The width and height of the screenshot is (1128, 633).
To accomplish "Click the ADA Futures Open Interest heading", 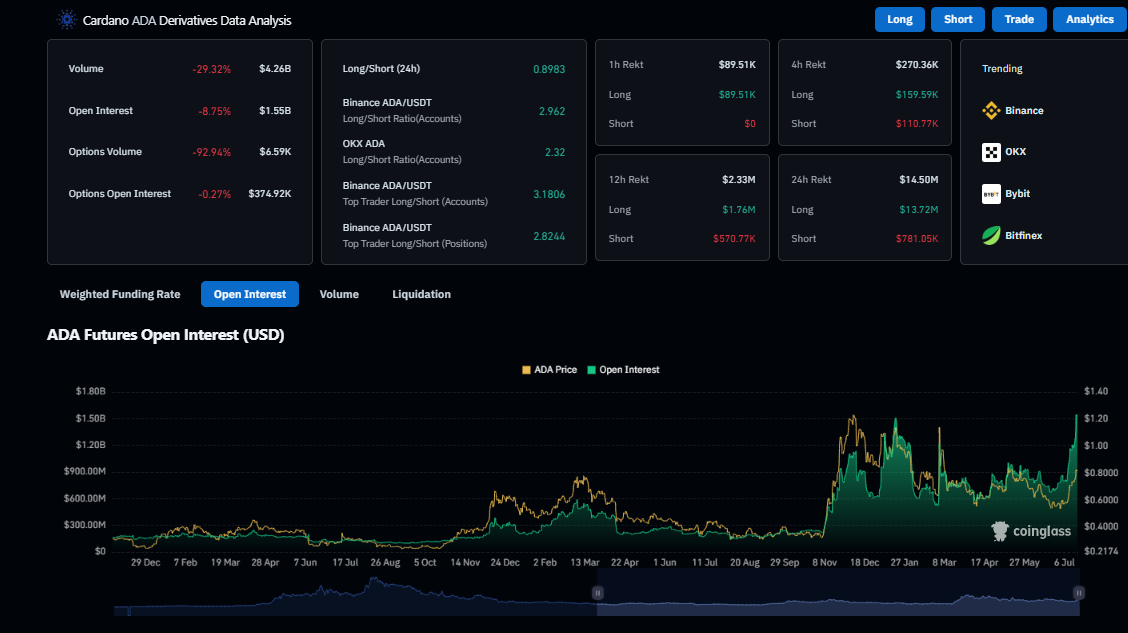I will tap(165, 334).
